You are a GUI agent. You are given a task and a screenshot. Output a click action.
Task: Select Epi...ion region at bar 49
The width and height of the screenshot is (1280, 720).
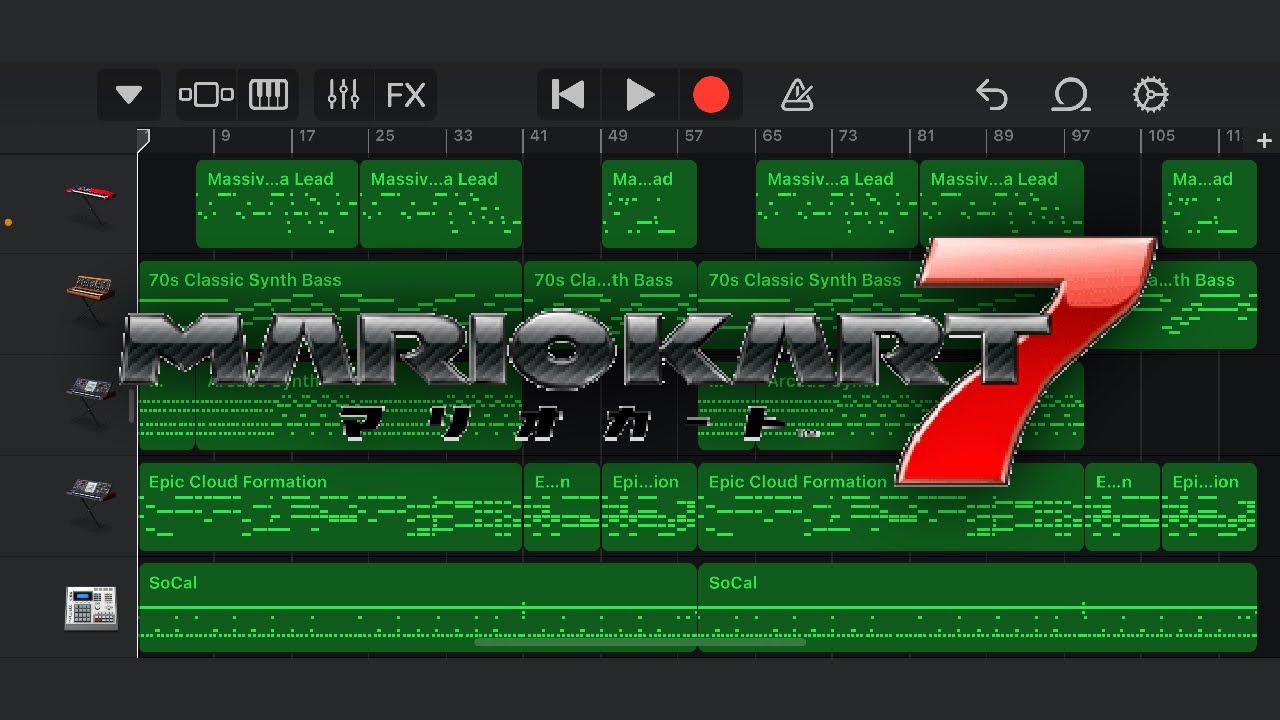pos(649,506)
